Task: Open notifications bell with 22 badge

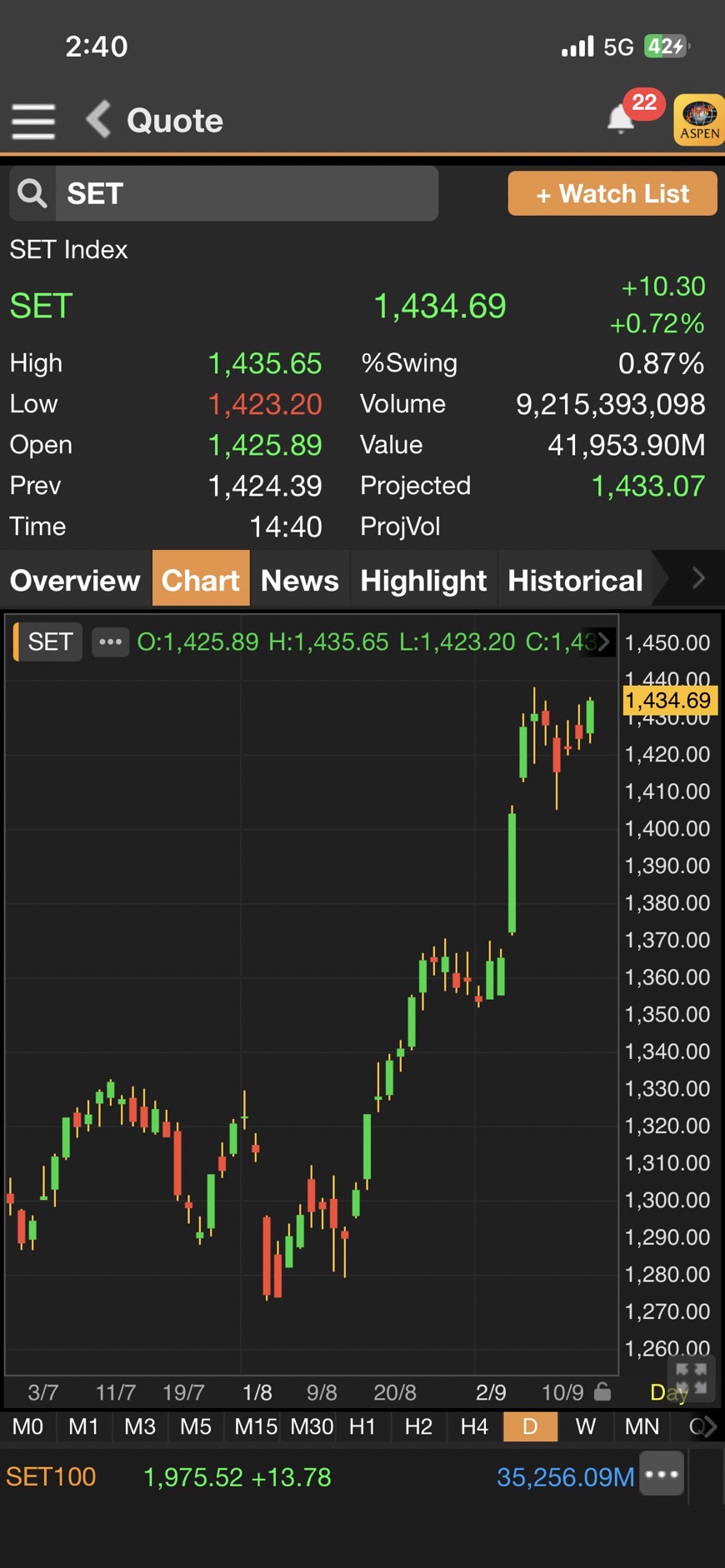Action: 622,118
